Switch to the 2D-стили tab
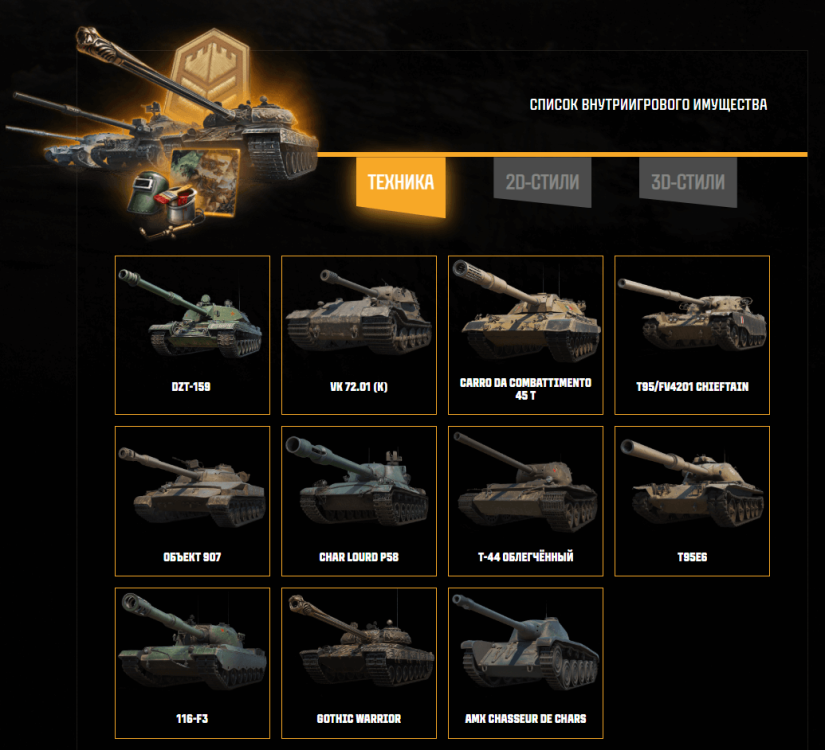The height and width of the screenshot is (750, 825). (x=542, y=182)
